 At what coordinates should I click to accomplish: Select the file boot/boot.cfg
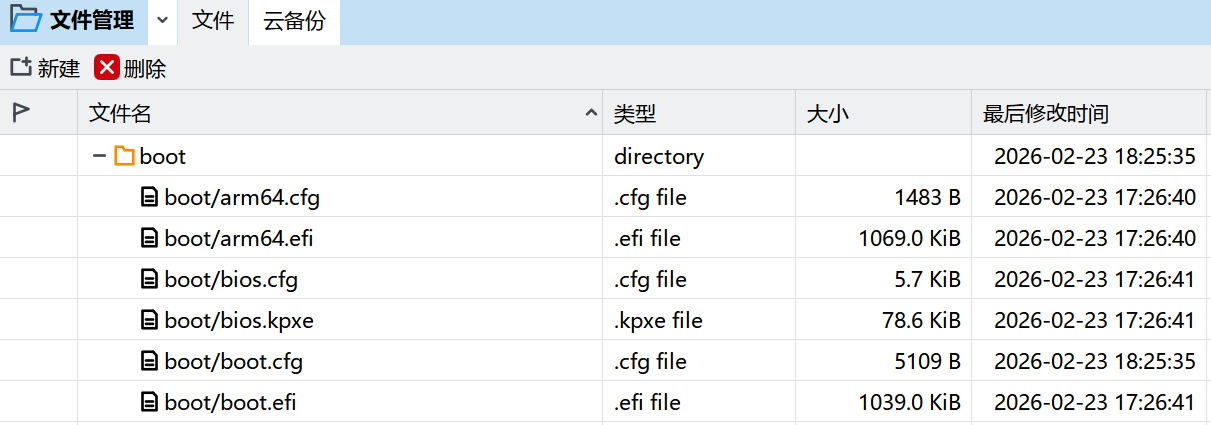[x=234, y=361]
